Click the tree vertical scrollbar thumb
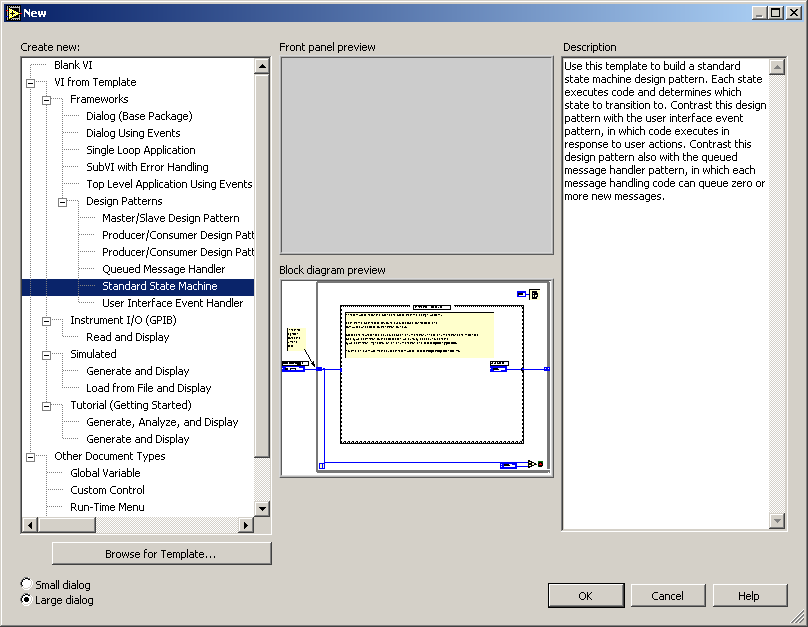 point(262,266)
